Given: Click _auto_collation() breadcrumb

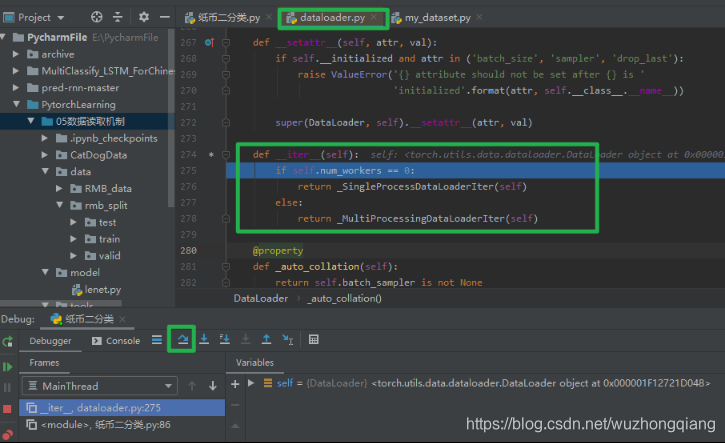Looking at the screenshot, I should pos(346,298).
